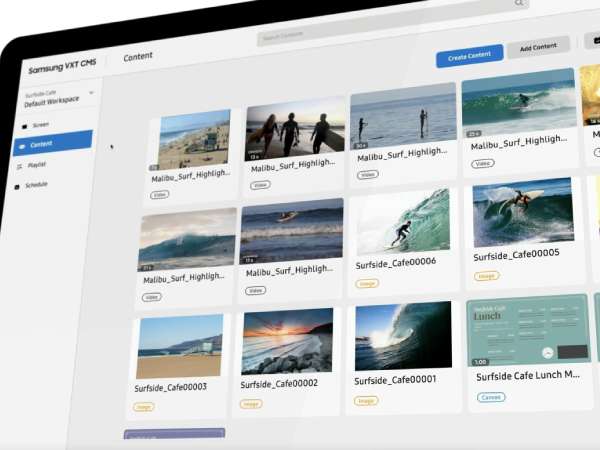Click the Image tag under Surfside_Cafe00005

point(487,276)
